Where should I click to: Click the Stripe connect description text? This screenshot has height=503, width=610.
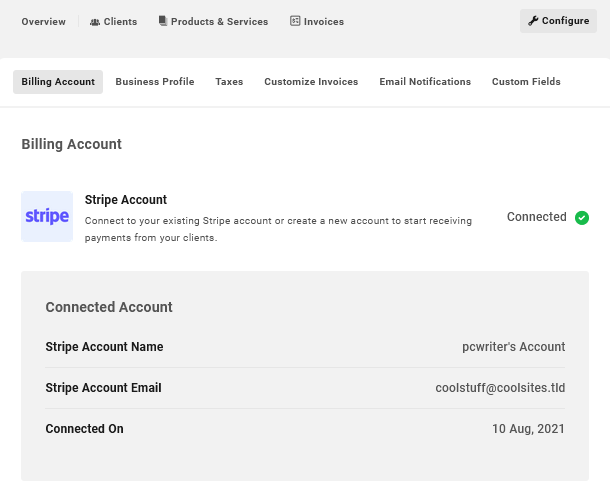click(x=278, y=229)
